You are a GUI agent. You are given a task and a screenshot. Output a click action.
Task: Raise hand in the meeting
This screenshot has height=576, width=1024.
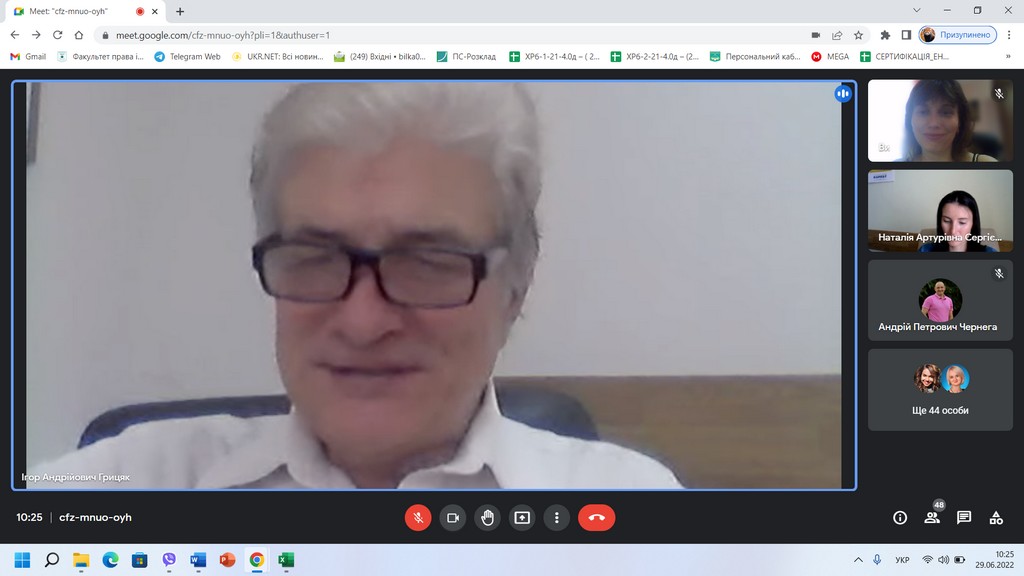coord(487,518)
